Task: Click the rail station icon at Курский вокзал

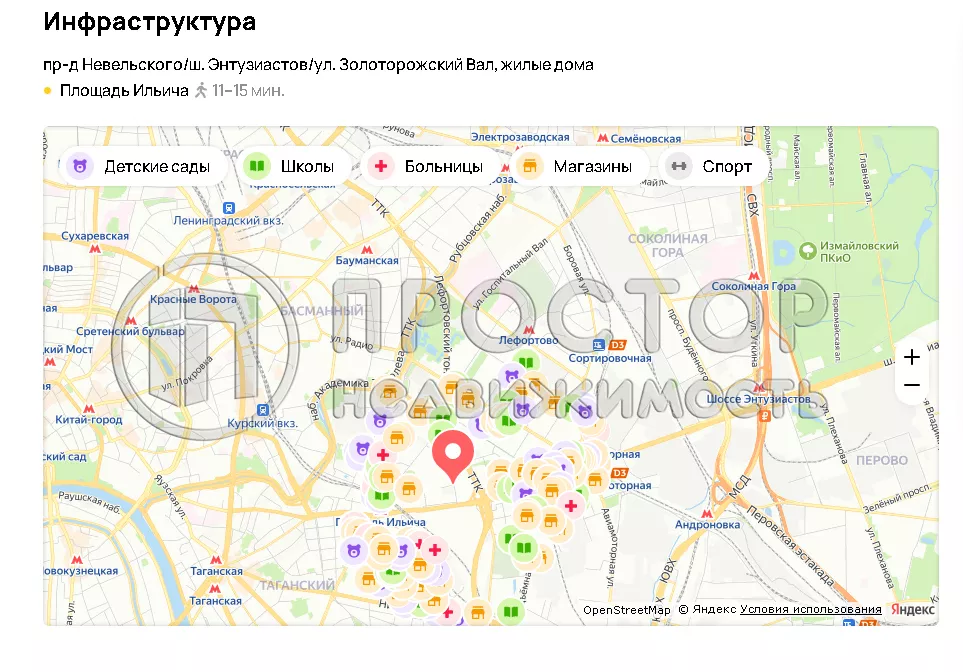Action: pyautogui.click(x=262, y=409)
